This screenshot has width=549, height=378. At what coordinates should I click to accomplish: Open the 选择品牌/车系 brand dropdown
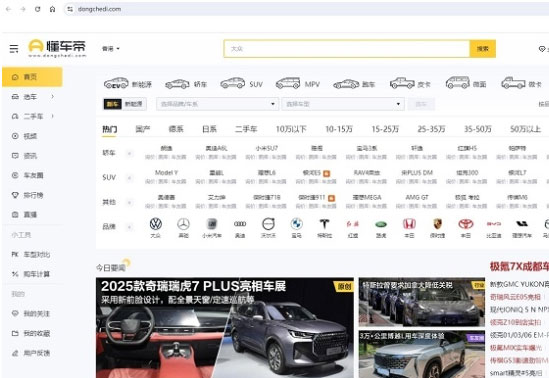(x=217, y=104)
